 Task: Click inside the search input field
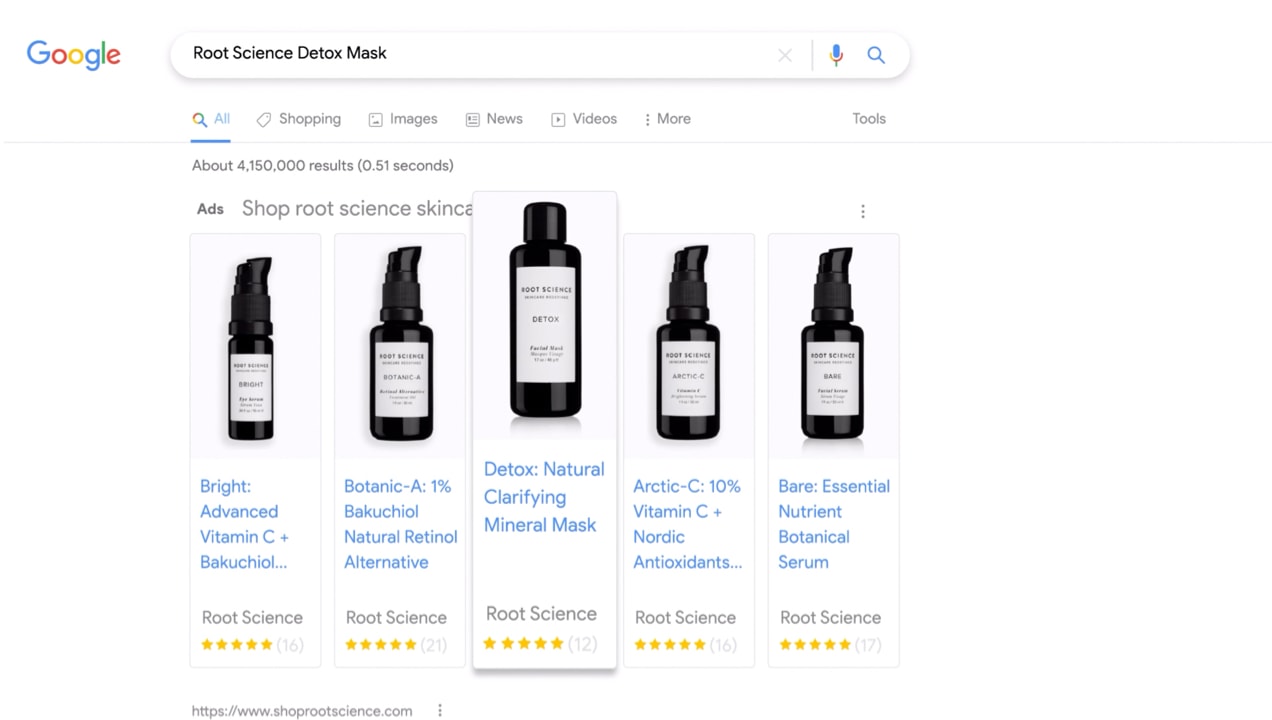click(x=450, y=53)
